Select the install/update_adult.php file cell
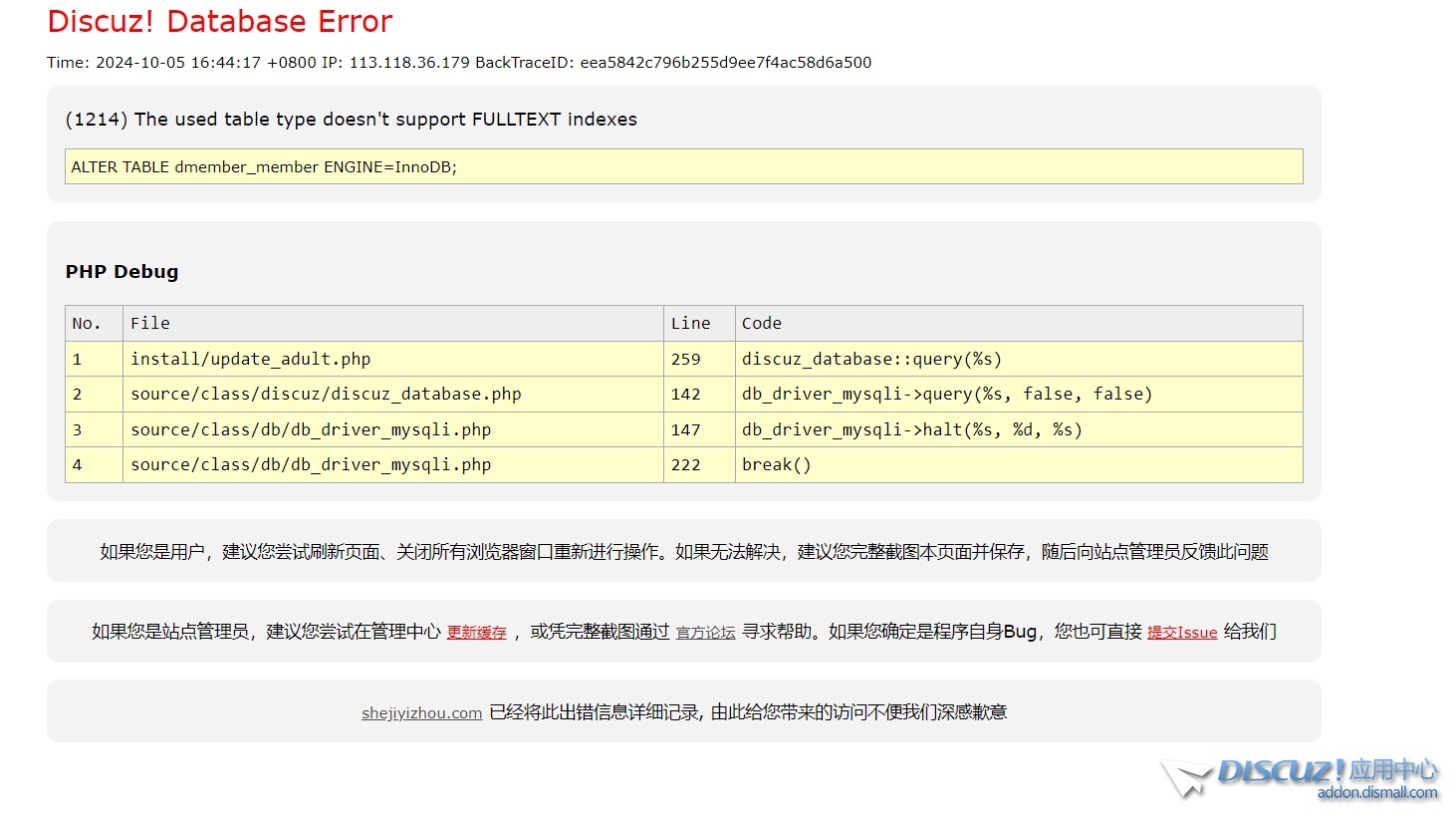The image size is (1456, 818). tap(250, 360)
